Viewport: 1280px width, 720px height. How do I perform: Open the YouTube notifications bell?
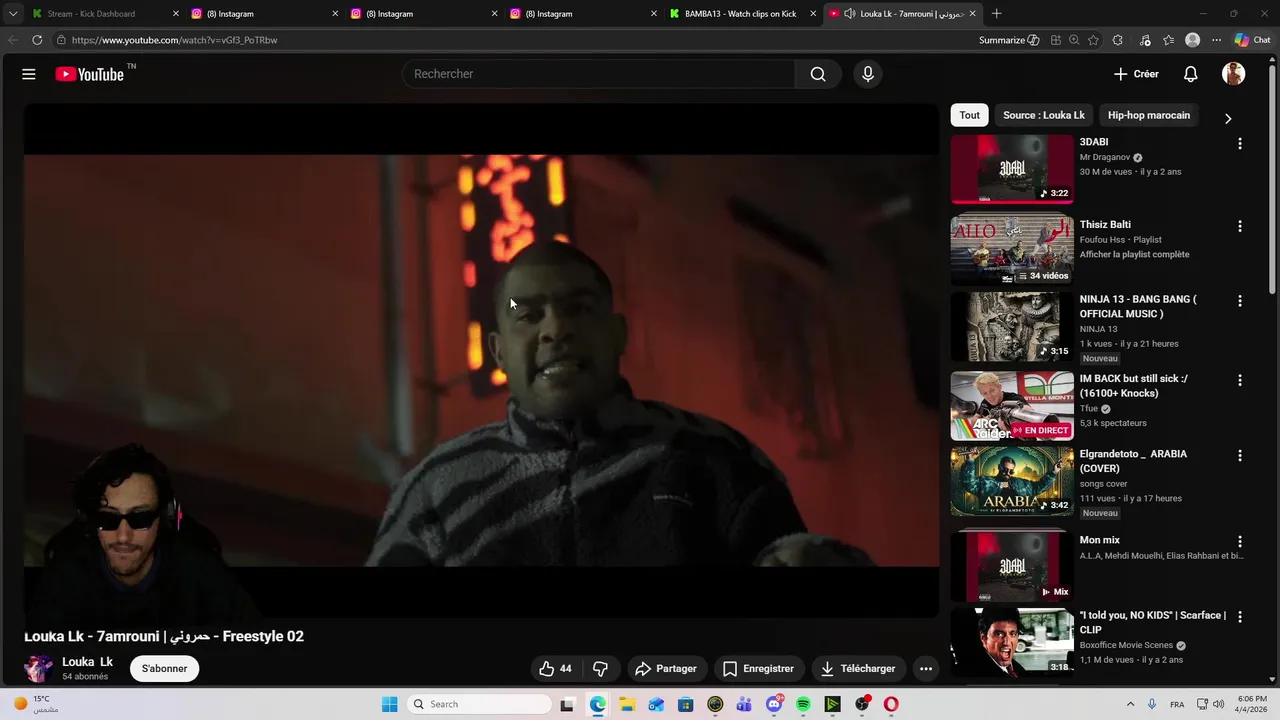tap(1191, 74)
